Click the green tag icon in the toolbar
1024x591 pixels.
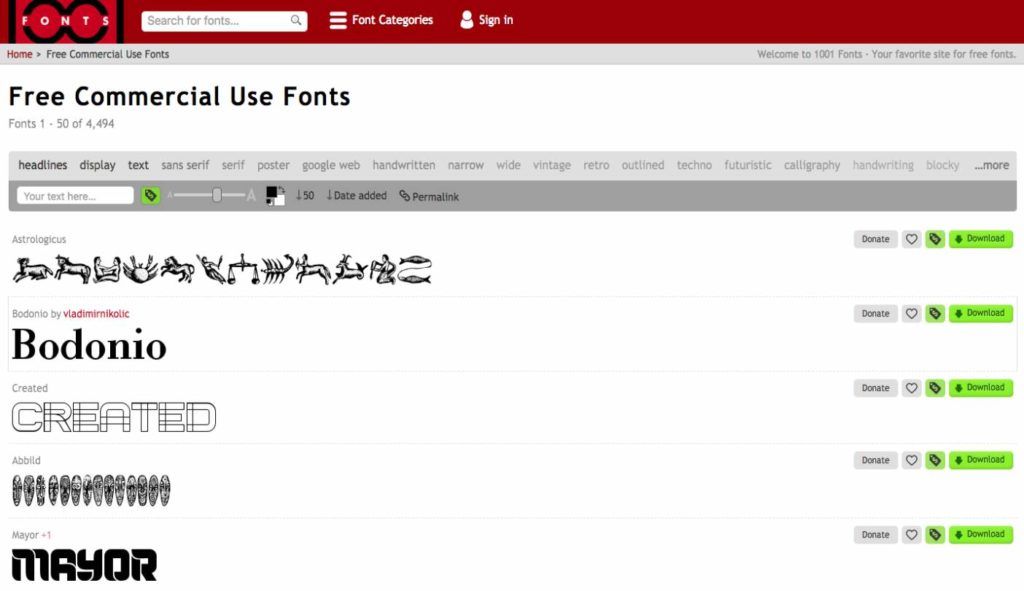(150, 195)
